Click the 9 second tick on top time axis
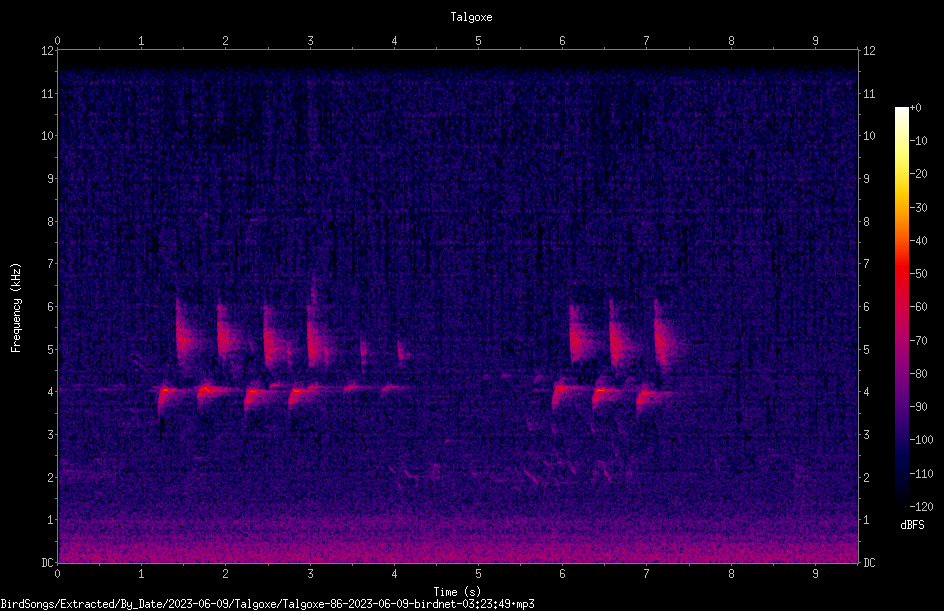Screen dimensions: 944x611 coord(815,41)
